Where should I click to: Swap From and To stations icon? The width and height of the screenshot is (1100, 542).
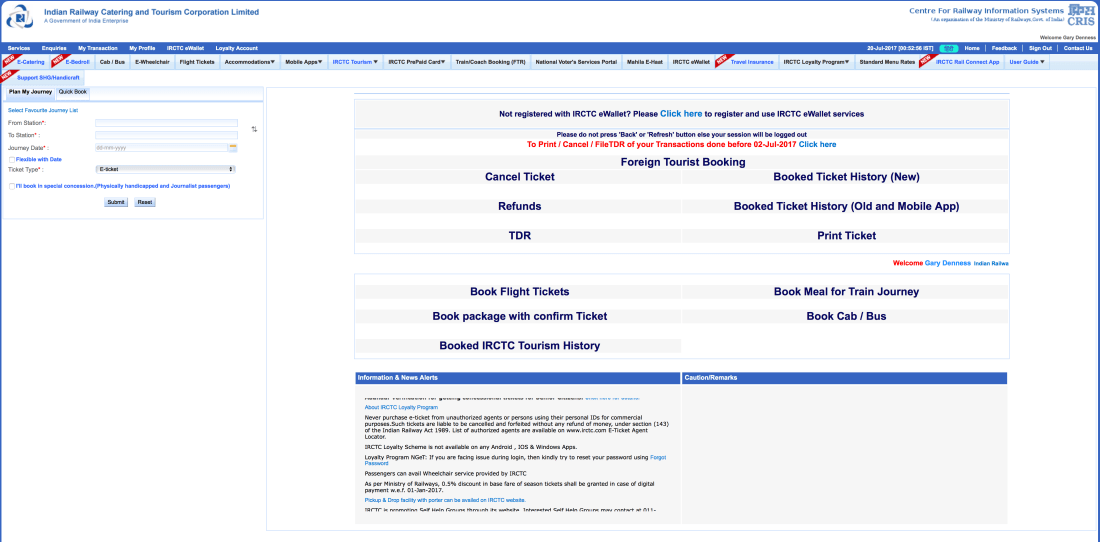[254, 129]
